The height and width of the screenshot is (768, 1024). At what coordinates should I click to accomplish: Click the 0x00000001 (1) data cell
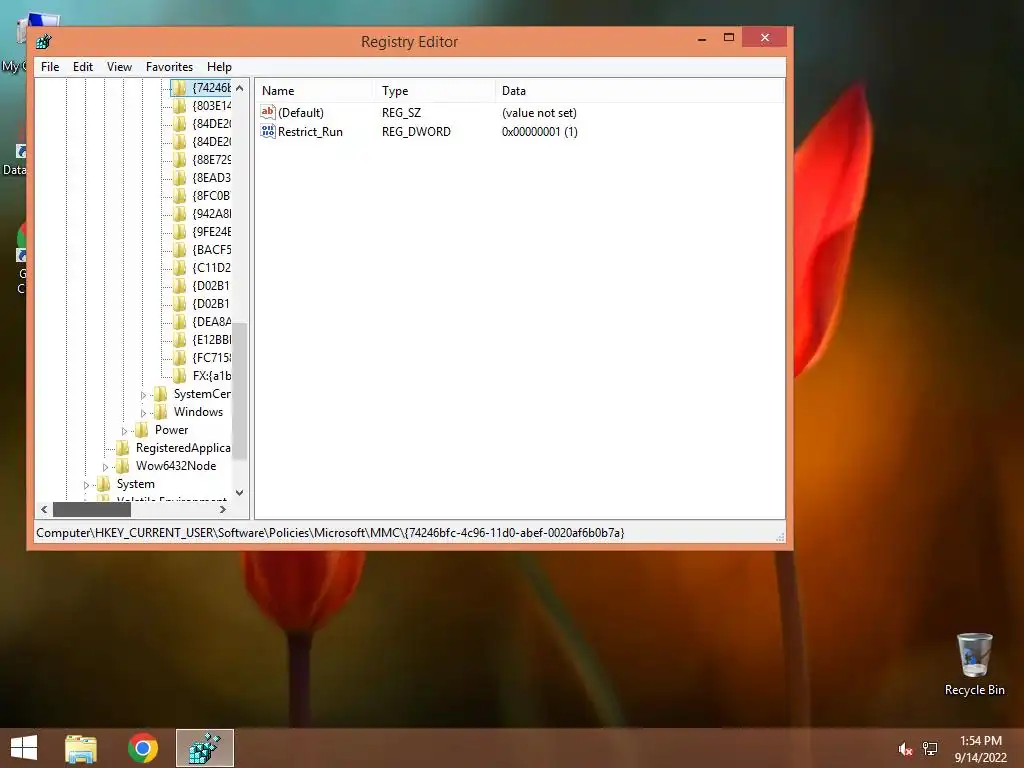[x=539, y=132]
